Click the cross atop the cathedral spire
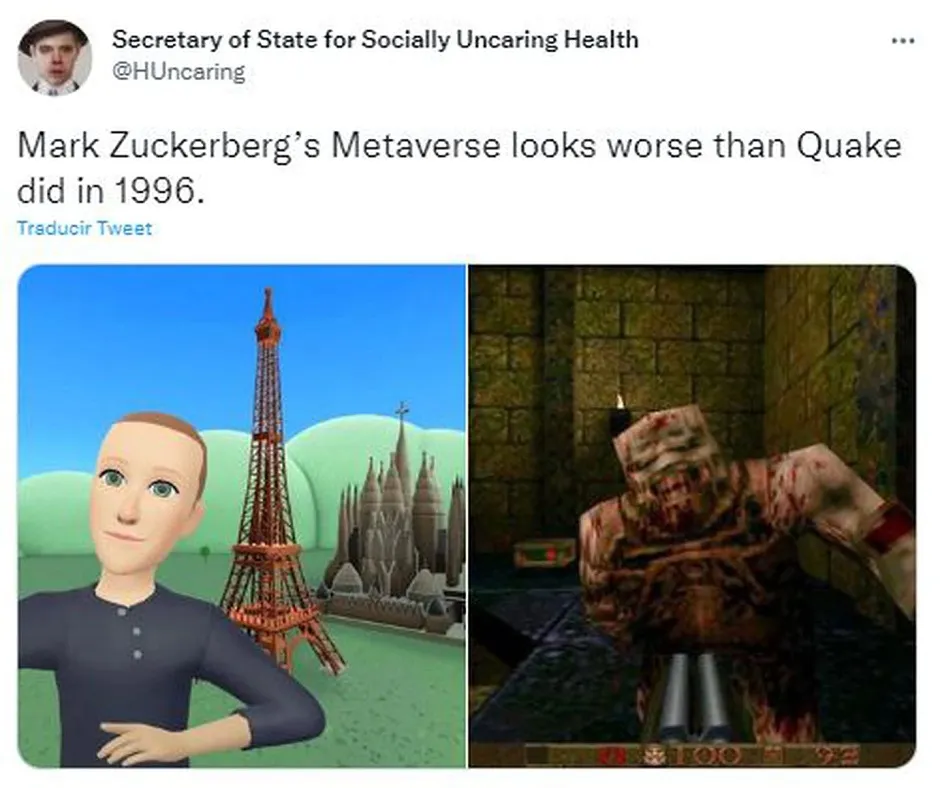The image size is (940, 788). pos(402,411)
